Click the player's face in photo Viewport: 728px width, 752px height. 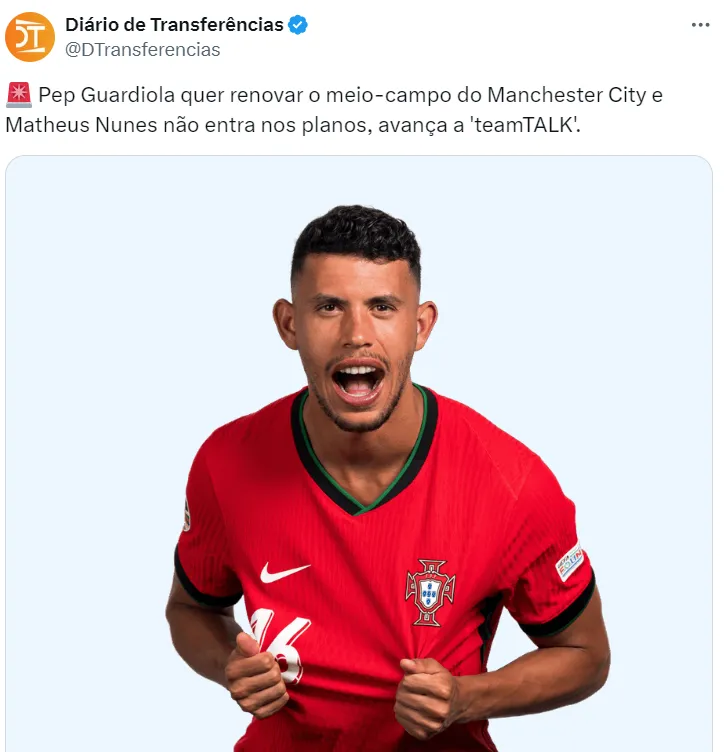pos(356,343)
